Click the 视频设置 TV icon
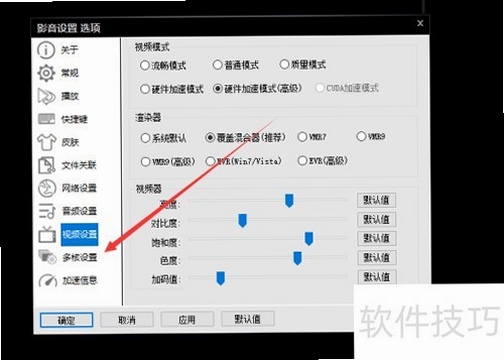The width and height of the screenshot is (504, 360). point(47,234)
